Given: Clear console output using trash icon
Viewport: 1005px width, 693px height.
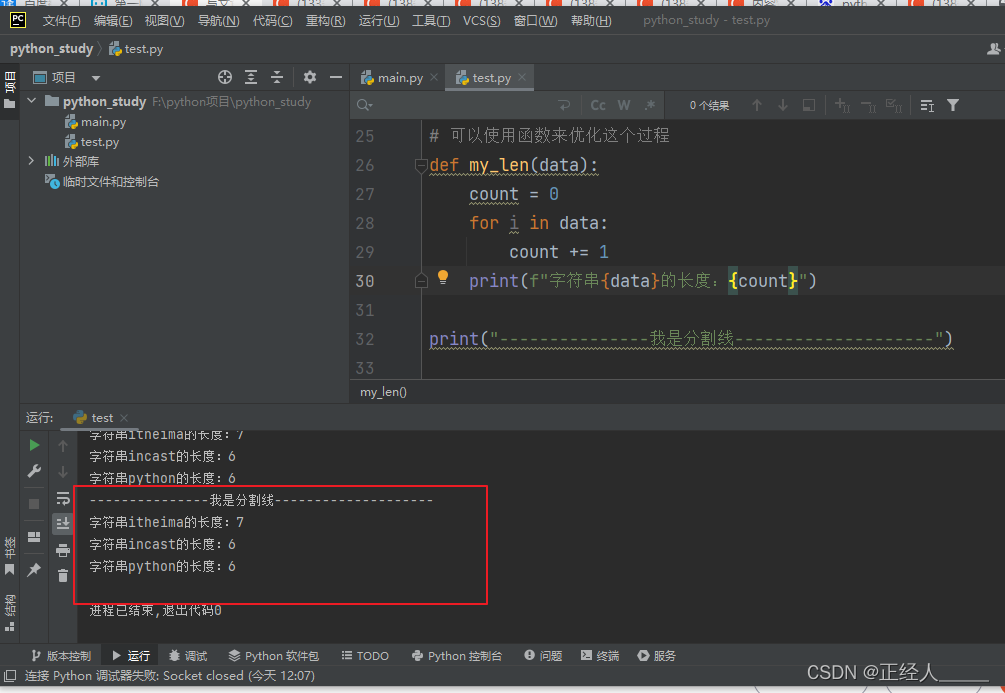Looking at the screenshot, I should [x=62, y=575].
